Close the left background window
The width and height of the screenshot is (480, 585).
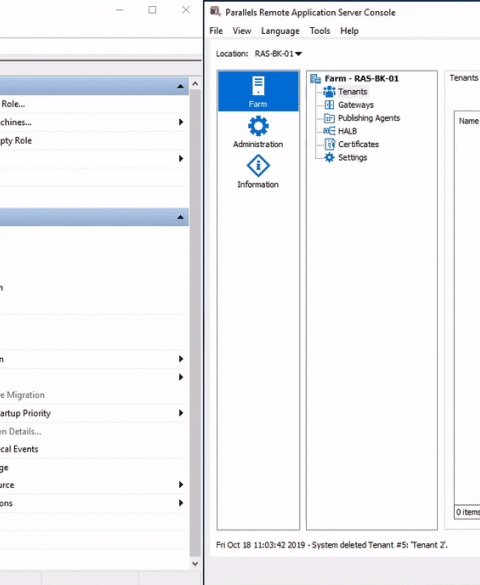(186, 10)
